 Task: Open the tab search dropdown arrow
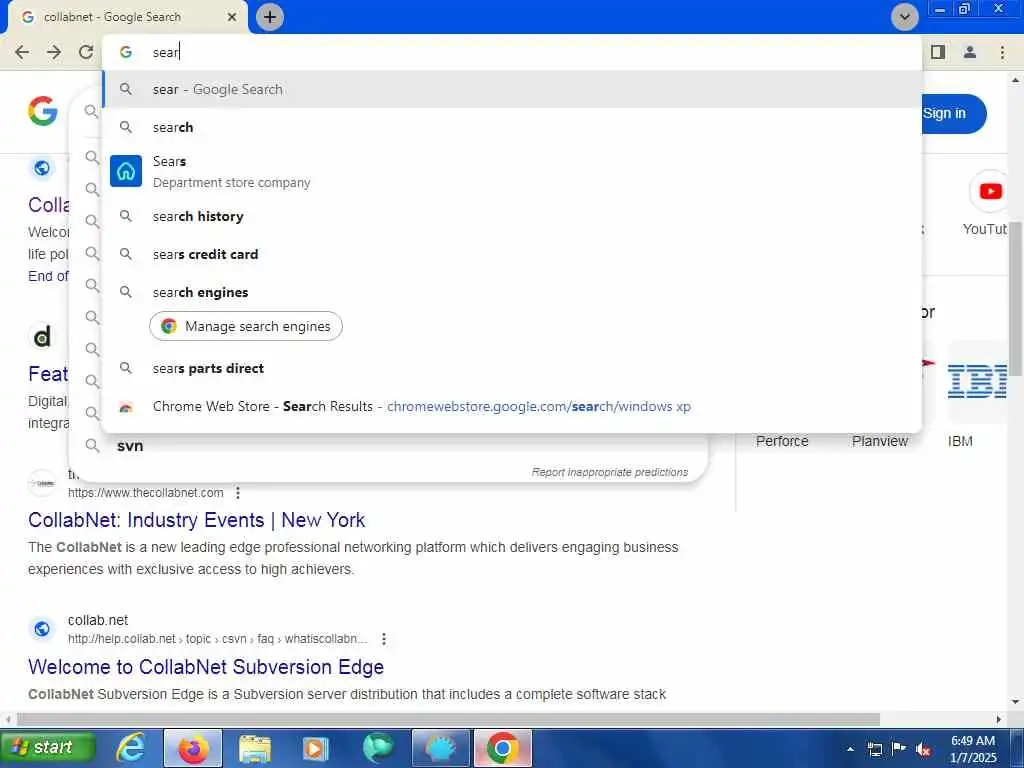pos(904,17)
